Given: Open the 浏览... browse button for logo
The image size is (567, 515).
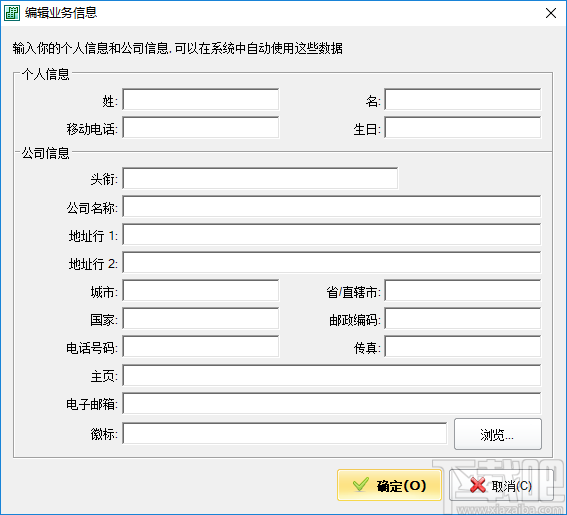Looking at the screenshot, I should pyautogui.click(x=498, y=434).
